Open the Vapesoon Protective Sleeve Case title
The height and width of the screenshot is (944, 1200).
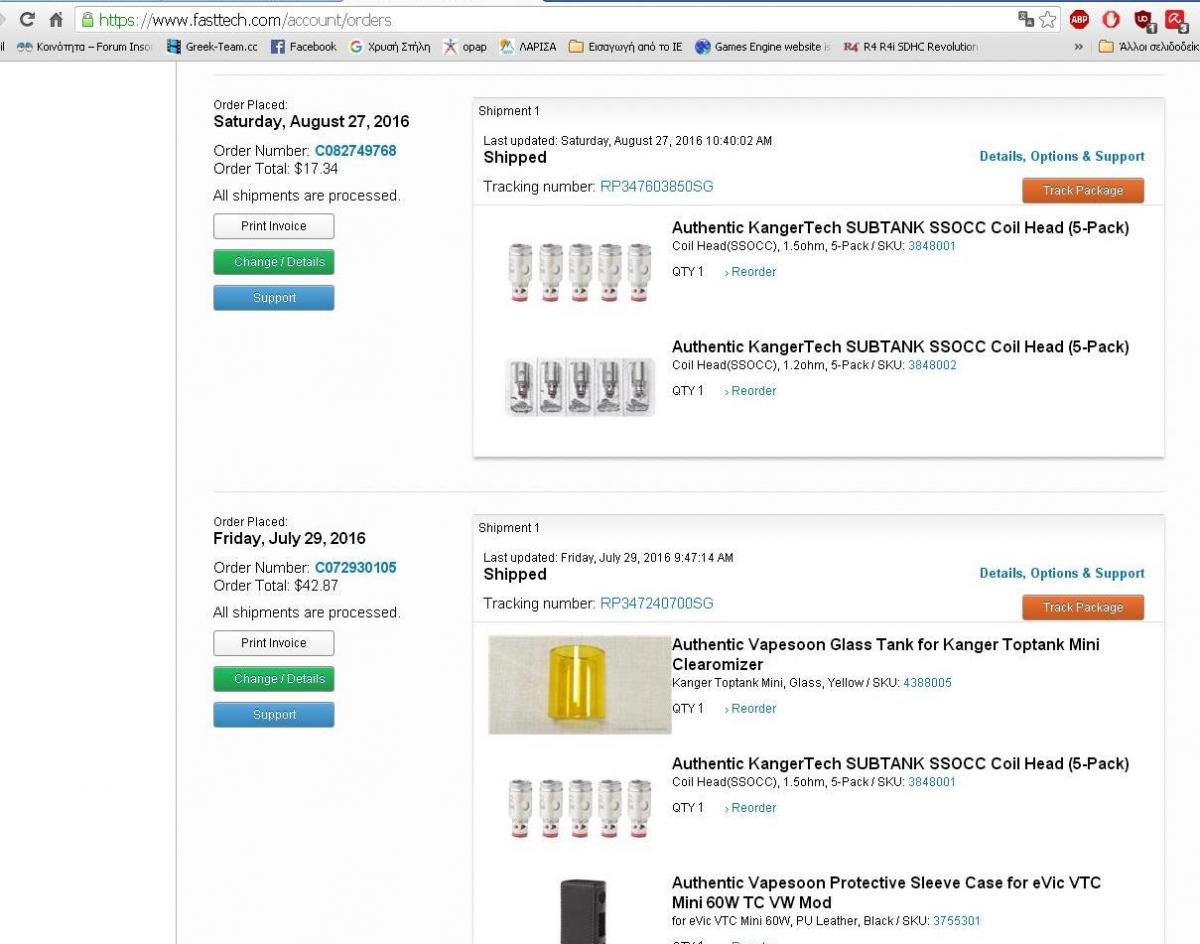tap(886, 893)
